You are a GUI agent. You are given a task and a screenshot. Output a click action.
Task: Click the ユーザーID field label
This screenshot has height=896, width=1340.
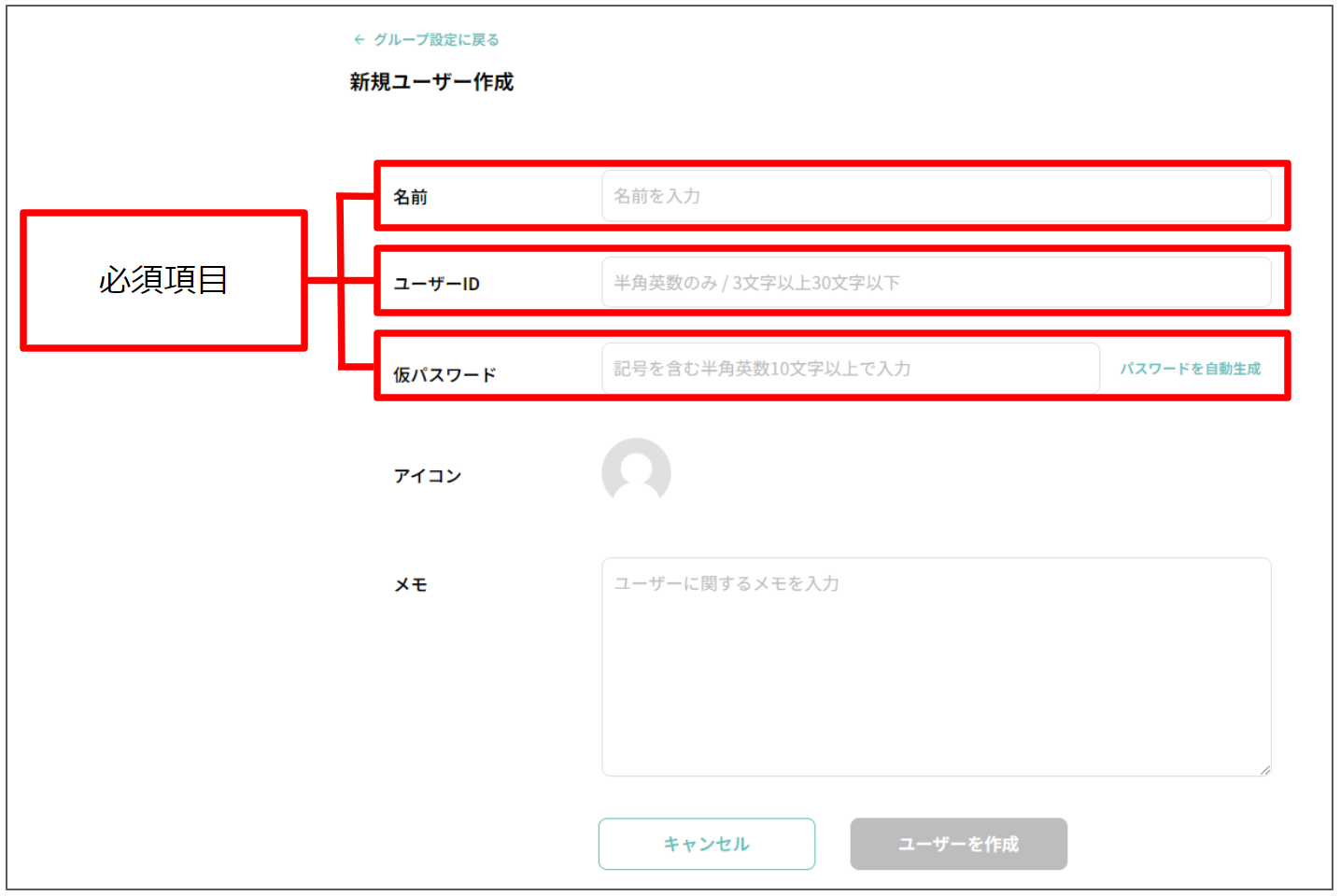436,284
